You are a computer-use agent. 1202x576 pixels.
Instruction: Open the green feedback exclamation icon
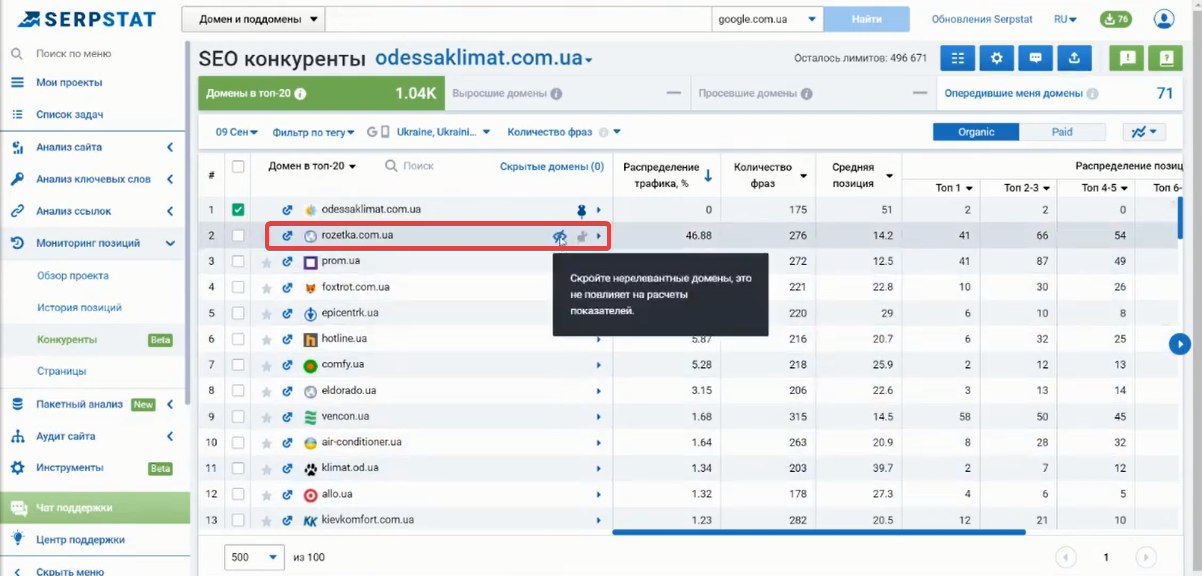pos(1126,58)
